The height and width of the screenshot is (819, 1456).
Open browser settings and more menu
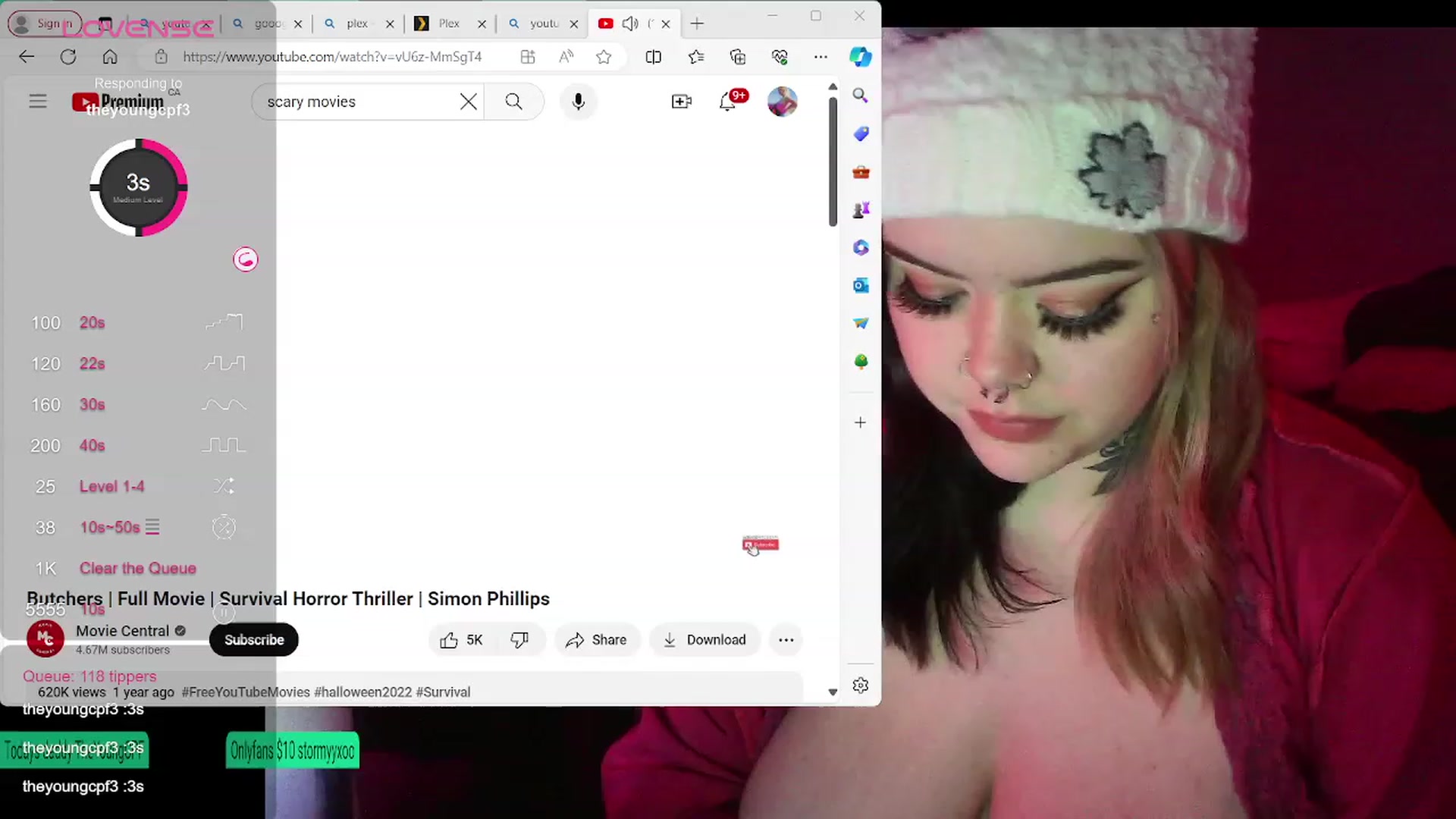click(x=821, y=57)
